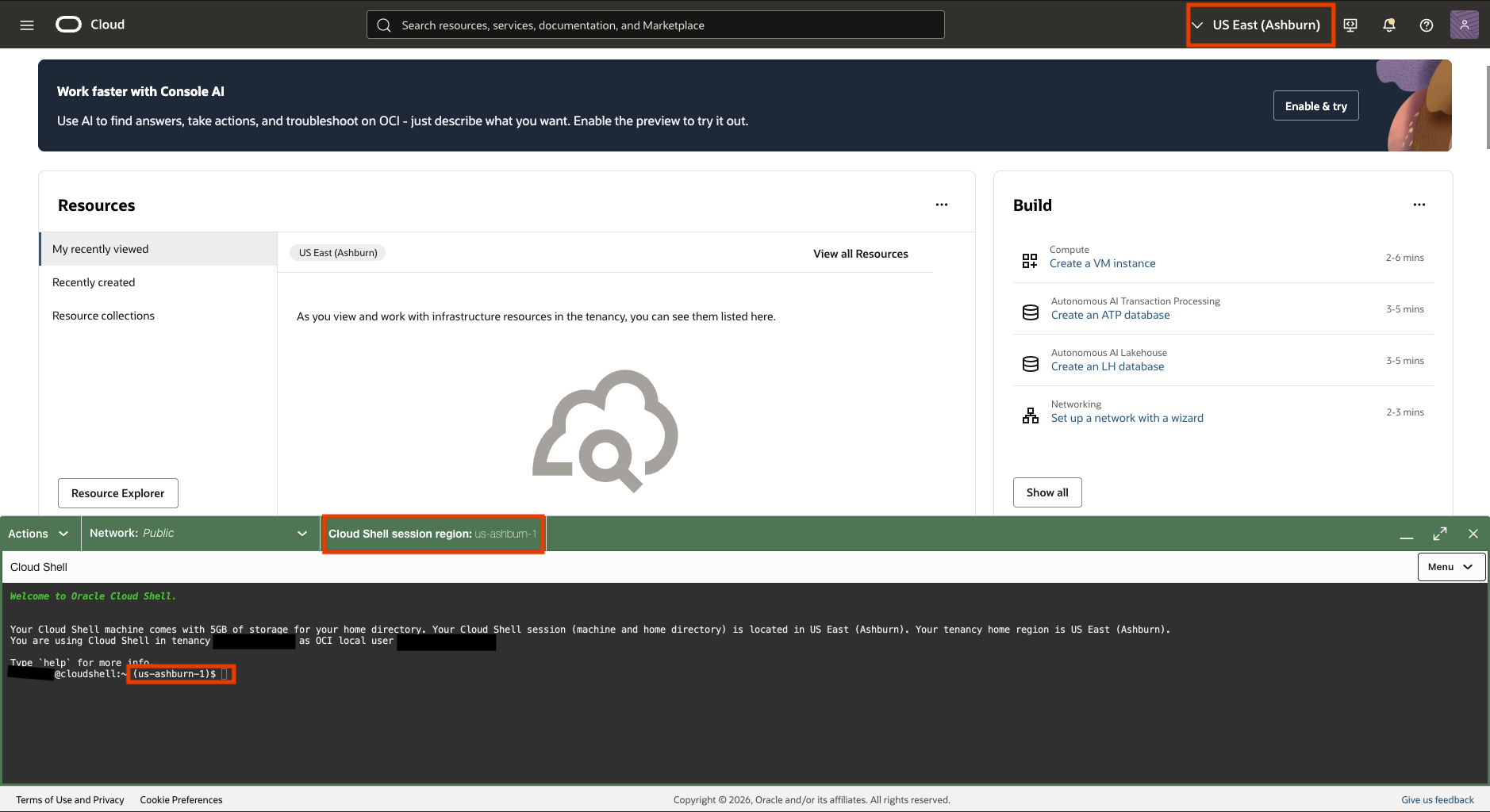This screenshot has height=812, width=1490.
Task: Click the Compute VM instance icon
Action: click(1030, 261)
